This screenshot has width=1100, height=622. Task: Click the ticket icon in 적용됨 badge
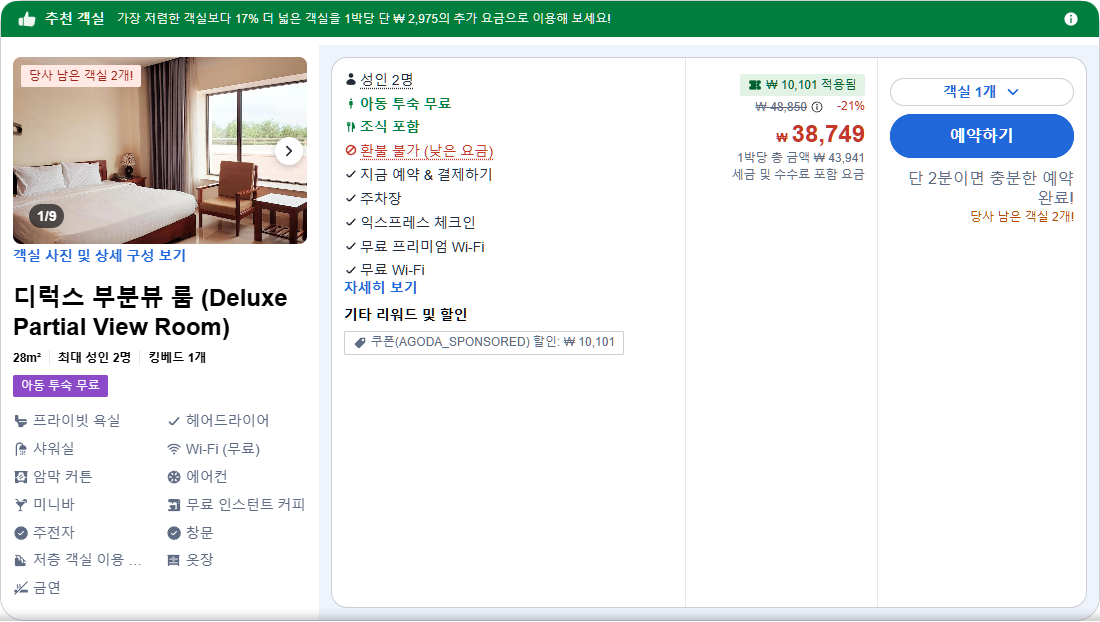click(x=755, y=85)
